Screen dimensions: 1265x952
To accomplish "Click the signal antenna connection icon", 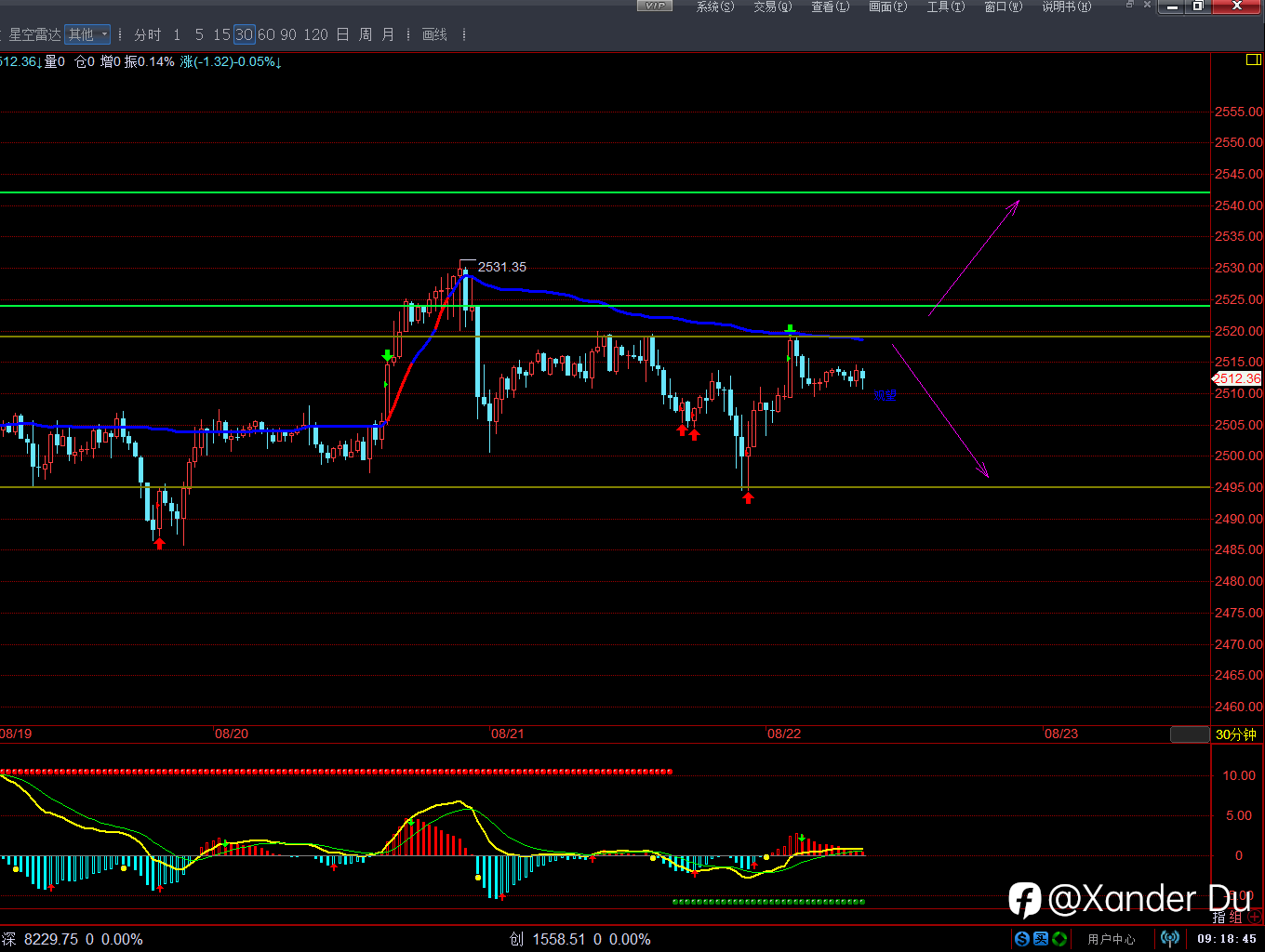I will (x=1170, y=939).
